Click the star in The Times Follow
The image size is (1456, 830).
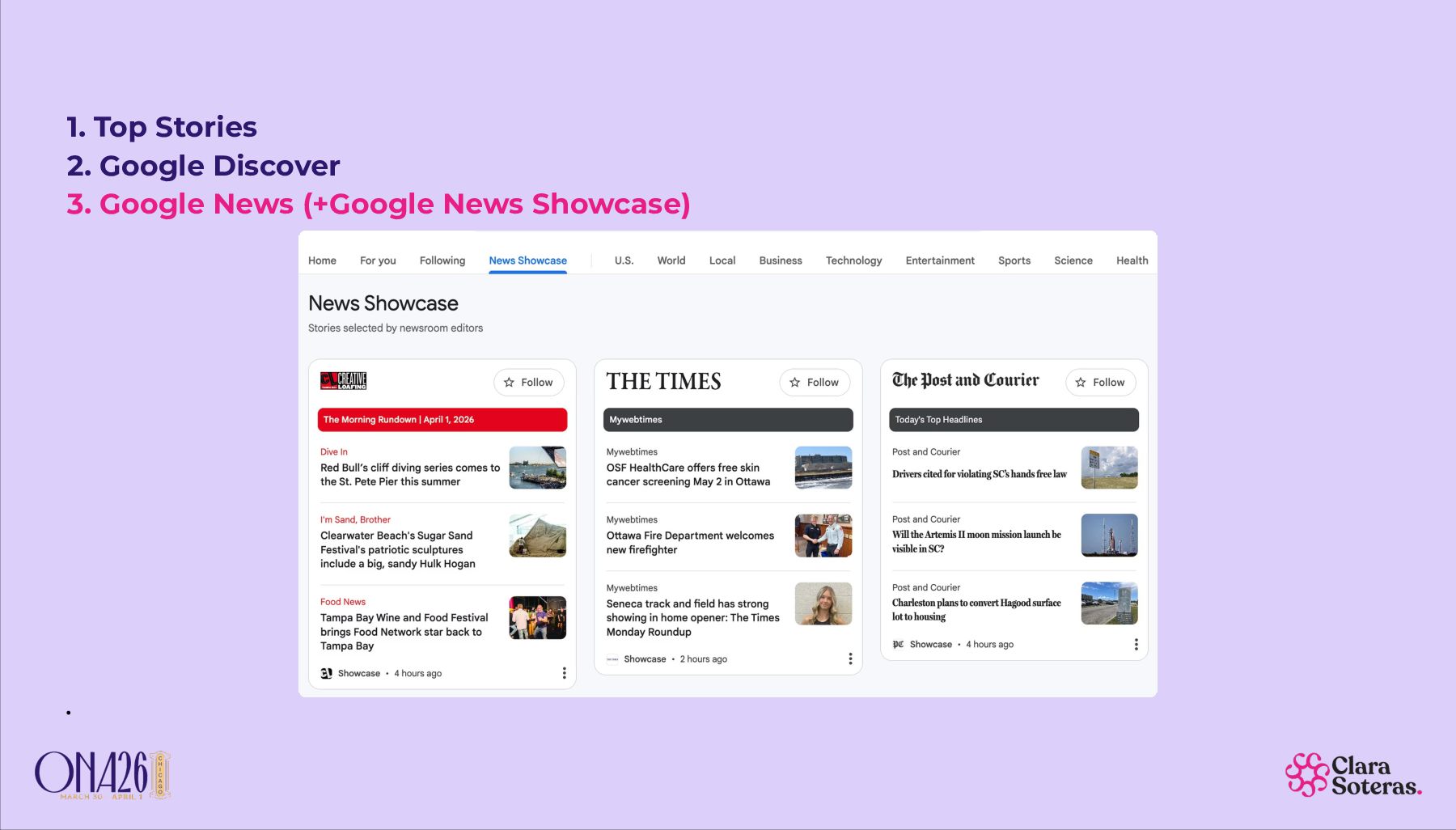point(794,383)
